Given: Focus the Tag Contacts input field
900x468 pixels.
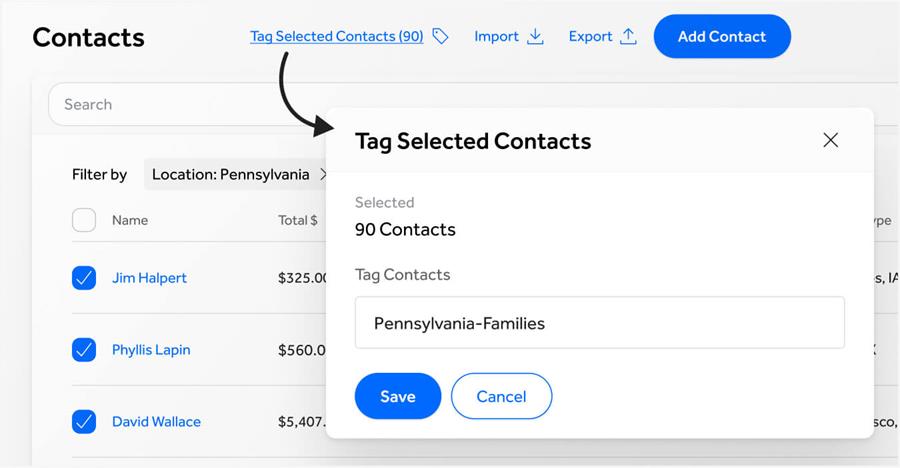Looking at the screenshot, I should pos(600,323).
